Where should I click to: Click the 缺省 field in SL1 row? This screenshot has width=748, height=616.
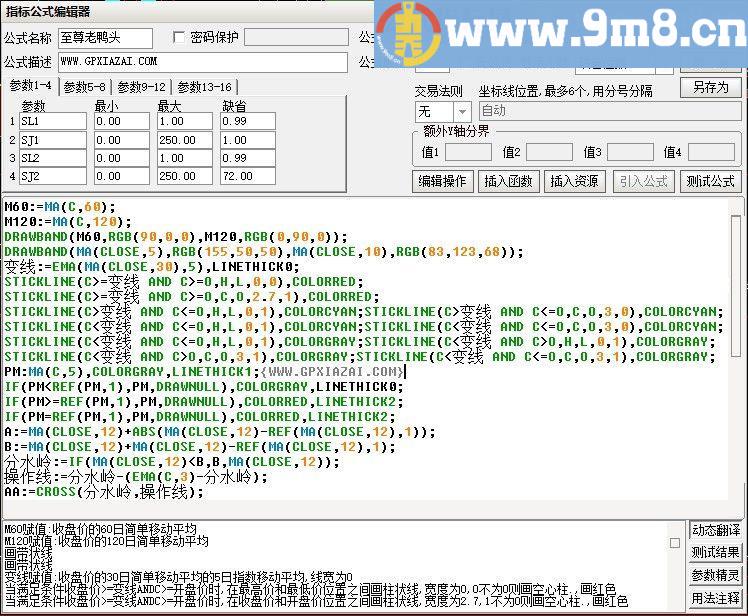(248, 121)
